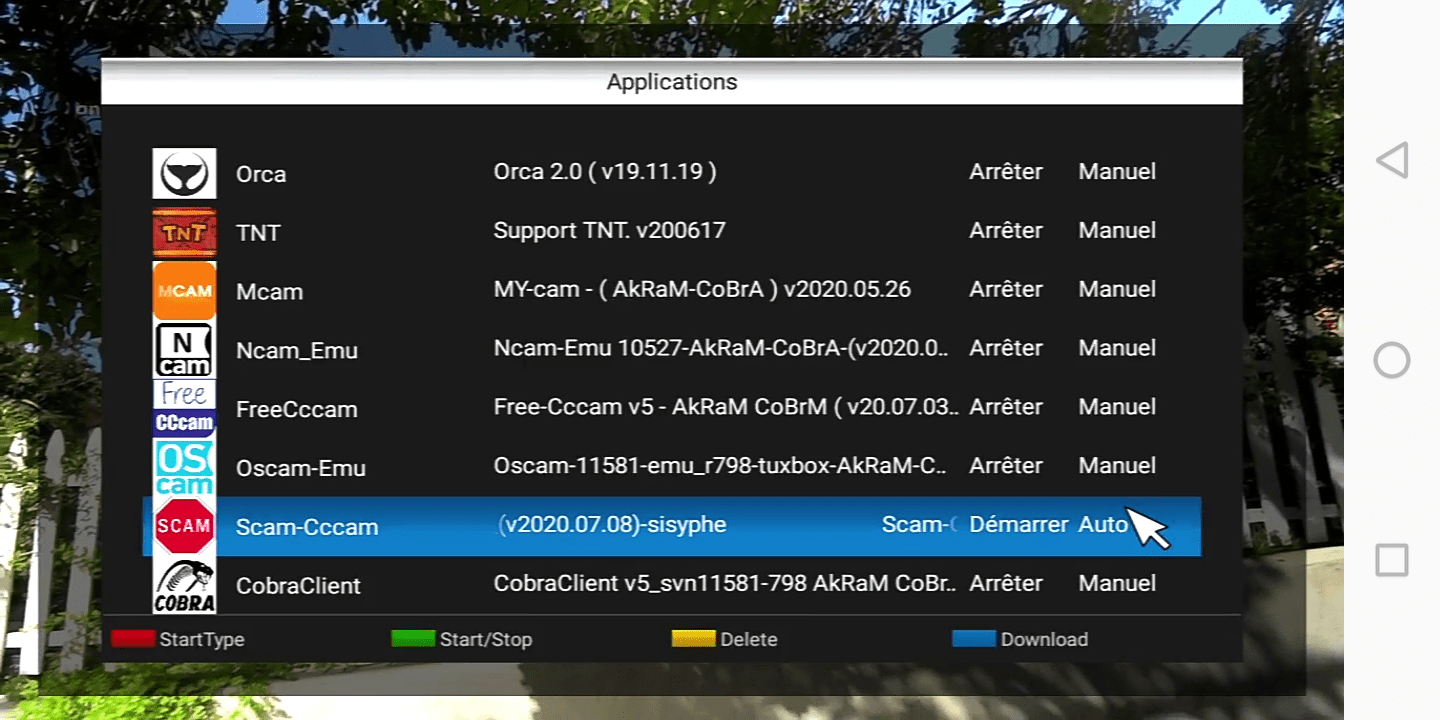Tap the Android back triangle button
1440x720 pixels.
click(1392, 161)
